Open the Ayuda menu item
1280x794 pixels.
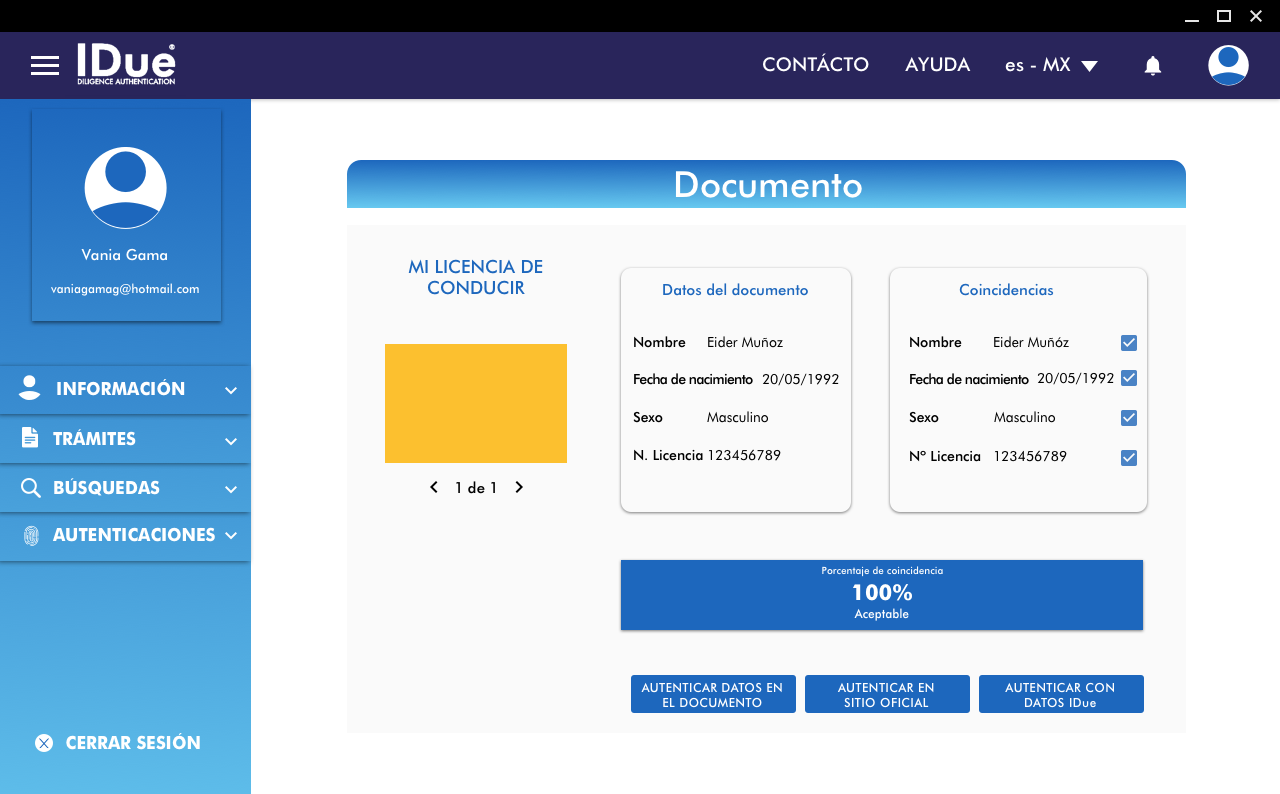(x=937, y=65)
